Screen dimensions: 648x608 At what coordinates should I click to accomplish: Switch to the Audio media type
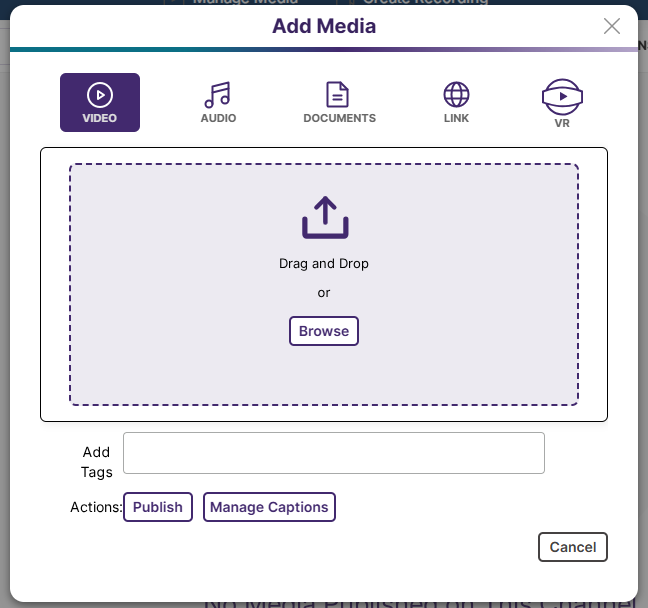218,103
